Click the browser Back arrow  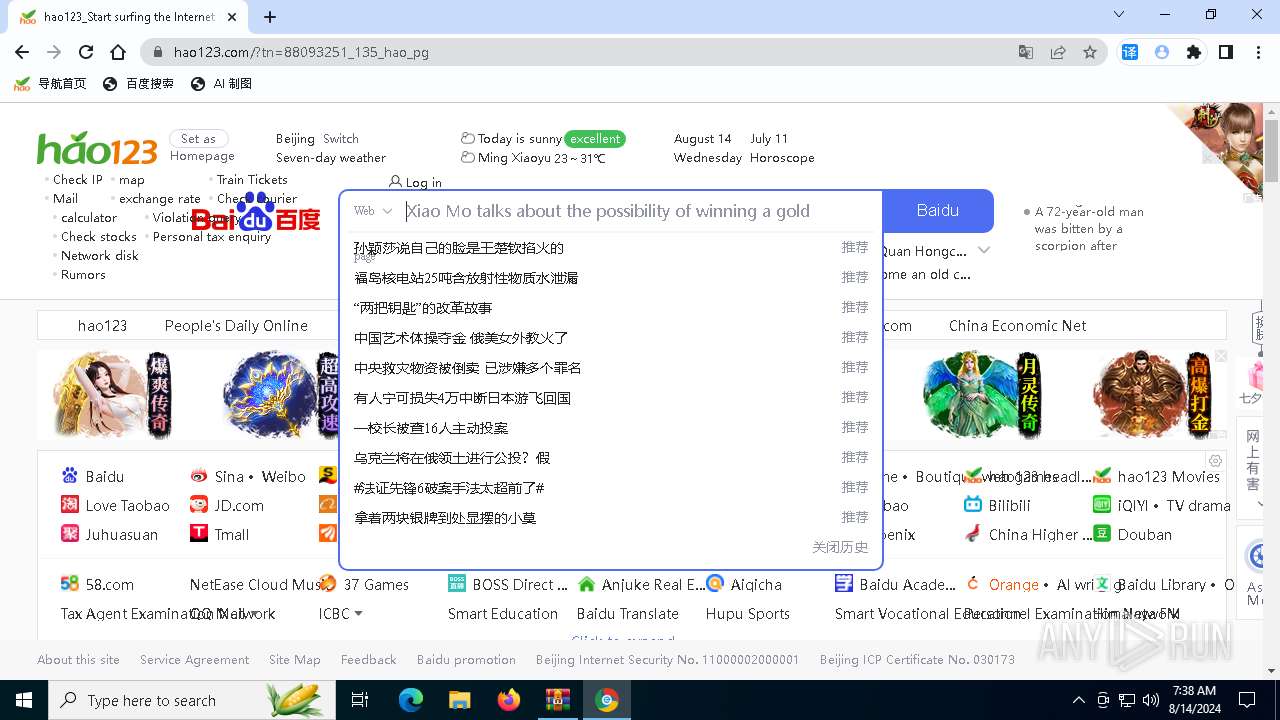22,52
